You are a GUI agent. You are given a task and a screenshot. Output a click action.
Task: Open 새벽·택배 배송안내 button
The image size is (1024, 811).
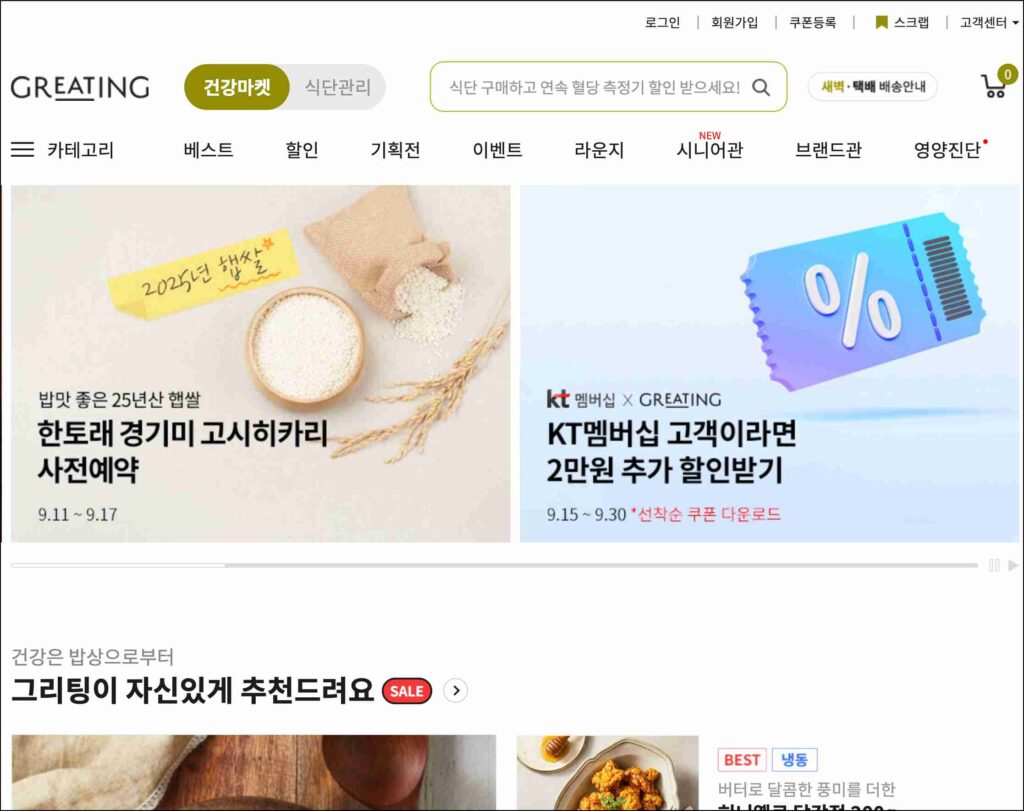coord(872,86)
